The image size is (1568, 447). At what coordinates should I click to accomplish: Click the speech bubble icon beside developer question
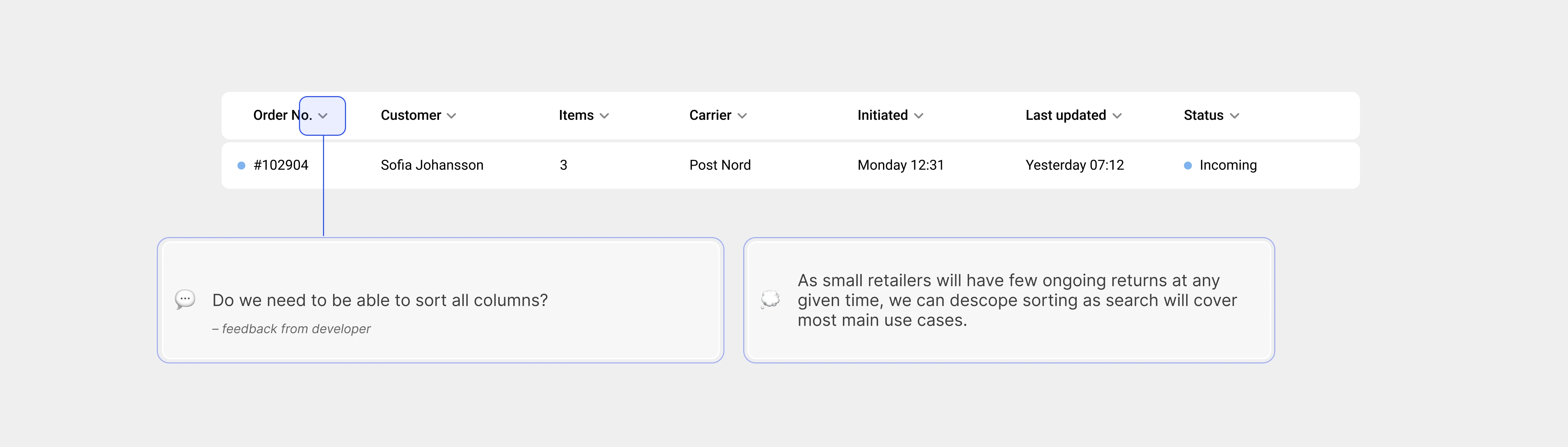point(185,300)
